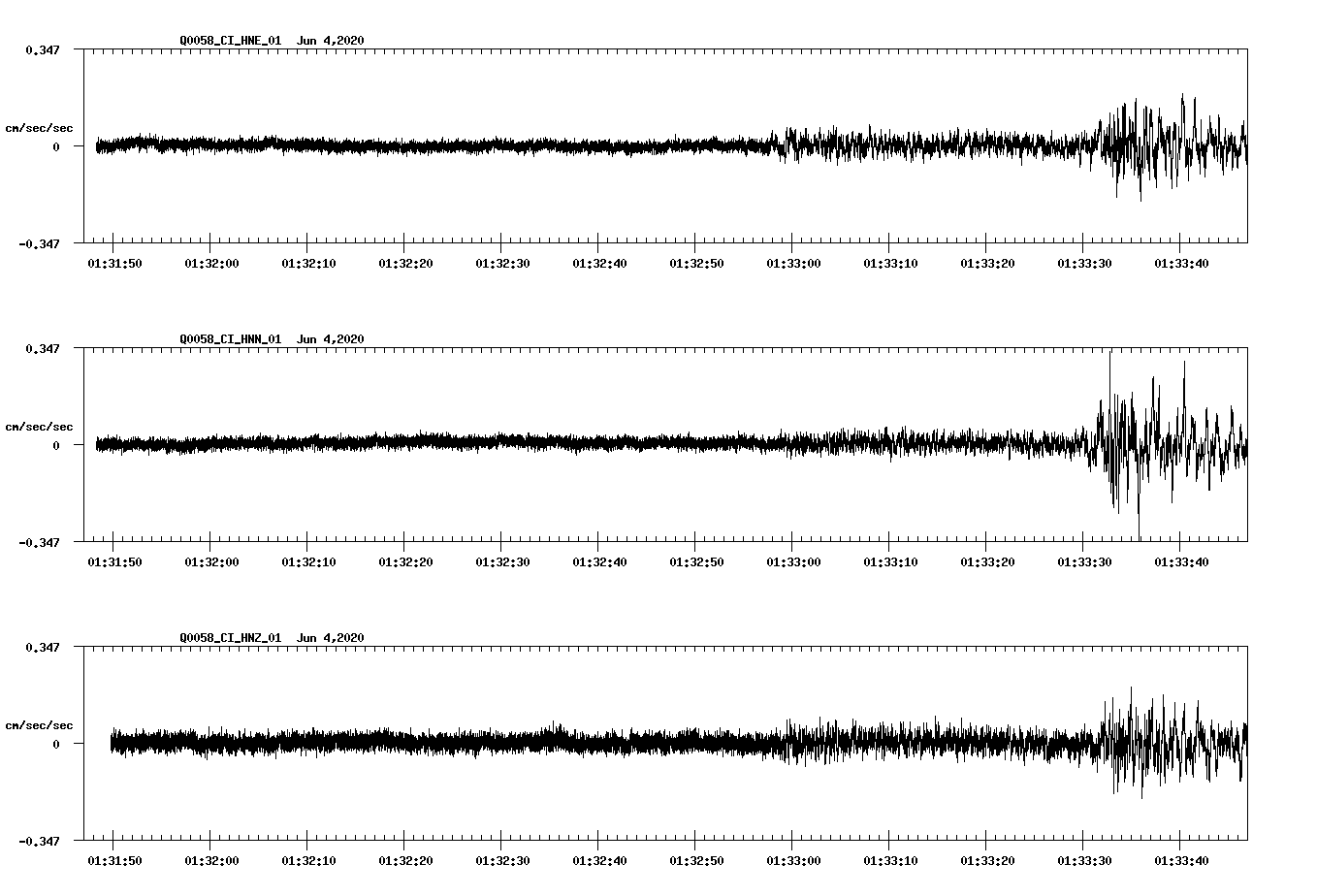This screenshot has width=1317, height=896.
Task: Click the Jun 4,2020 date on HNN plot
Action: [330, 339]
